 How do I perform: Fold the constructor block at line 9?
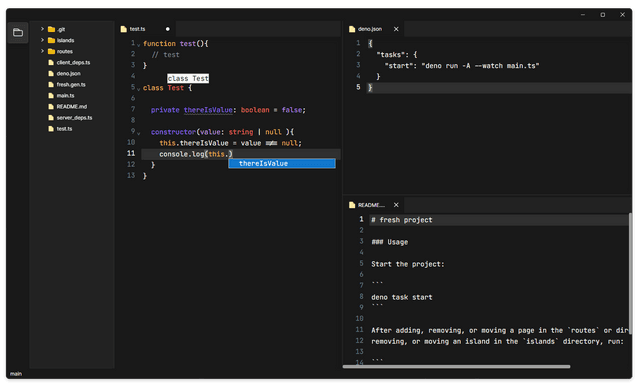138,133
